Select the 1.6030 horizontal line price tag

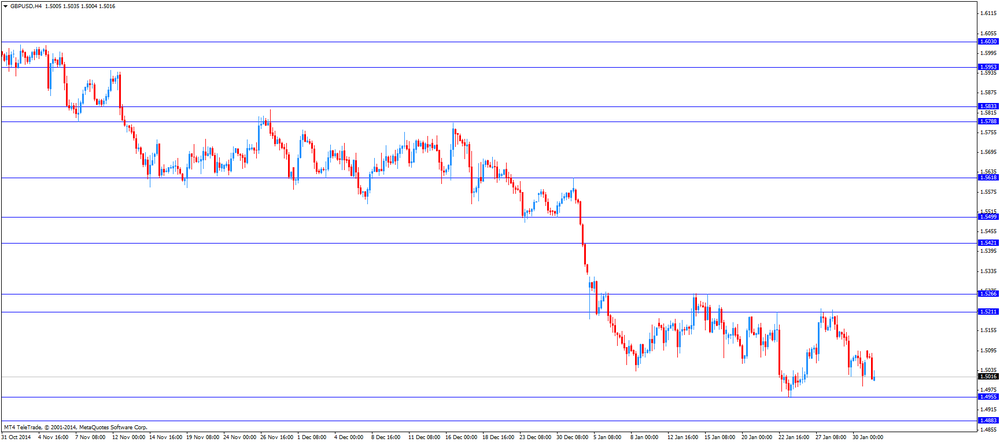pyautogui.click(x=988, y=41)
